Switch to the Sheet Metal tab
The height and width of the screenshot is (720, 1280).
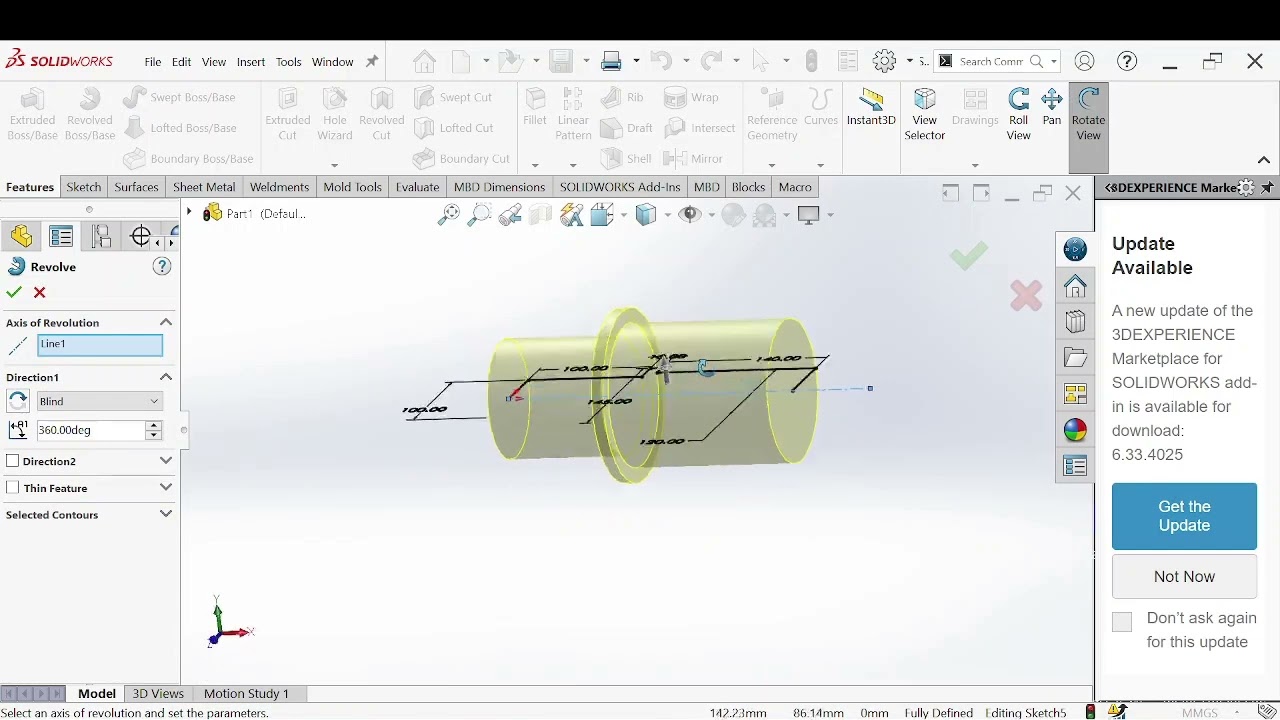(x=204, y=187)
